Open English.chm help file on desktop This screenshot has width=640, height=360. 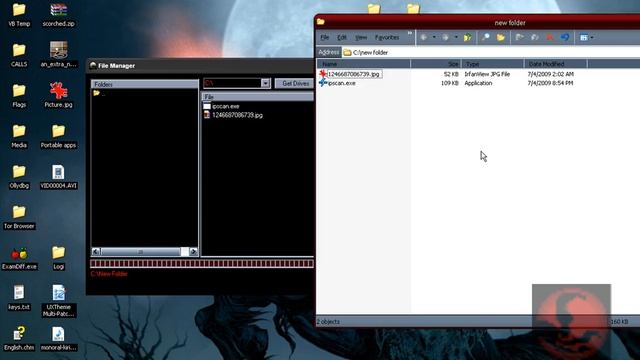coord(19,338)
